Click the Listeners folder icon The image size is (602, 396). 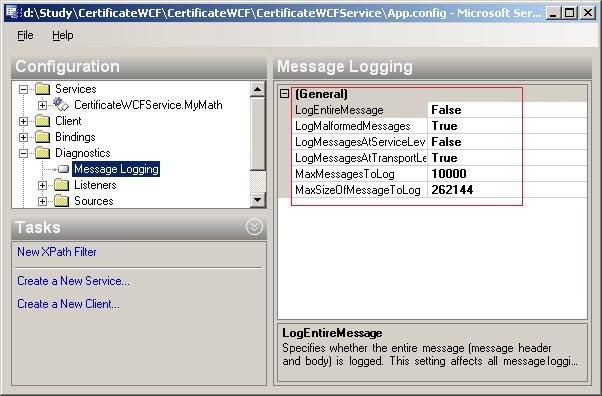61,185
